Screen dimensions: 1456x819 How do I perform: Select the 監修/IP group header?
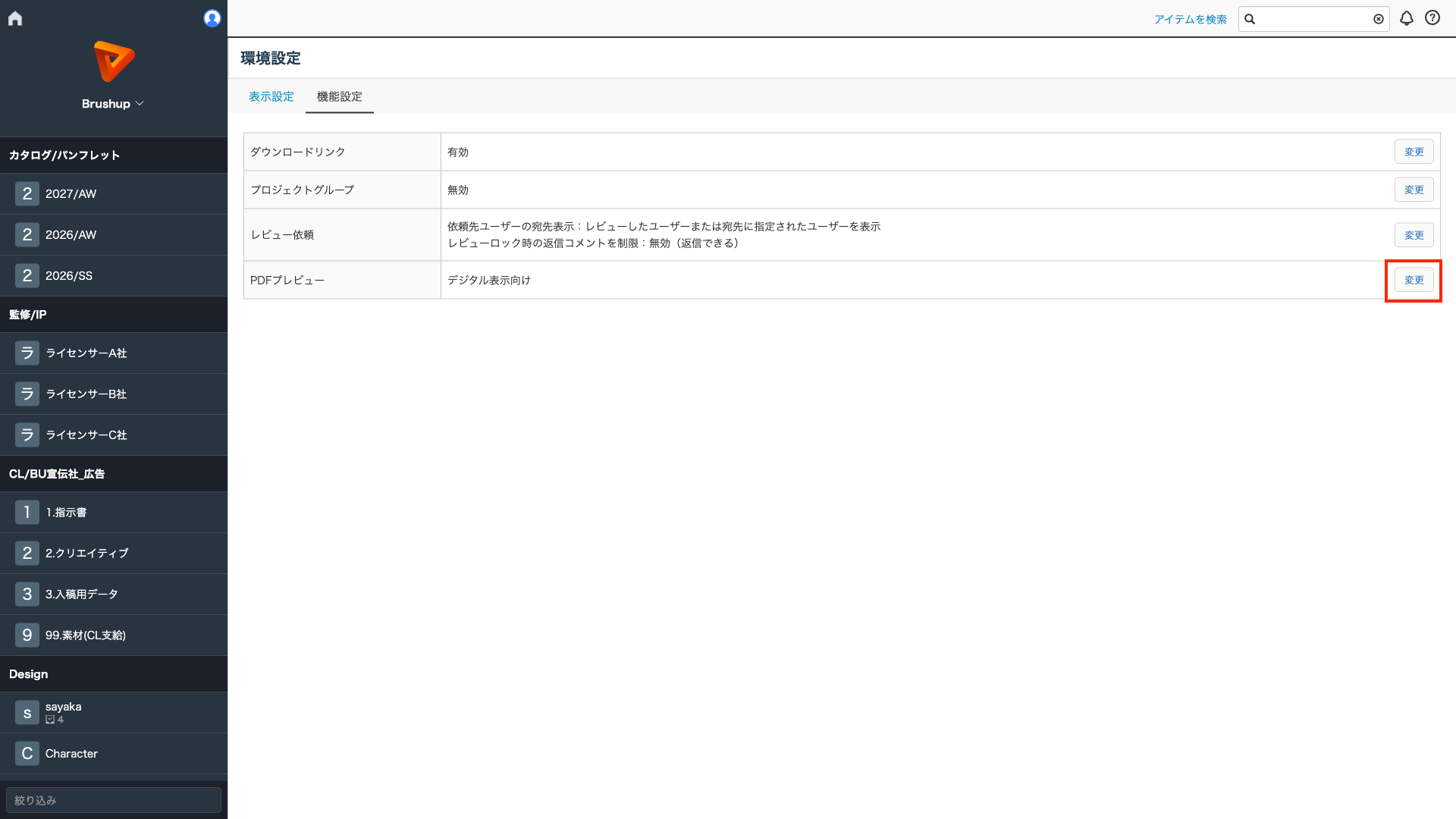[114, 315]
